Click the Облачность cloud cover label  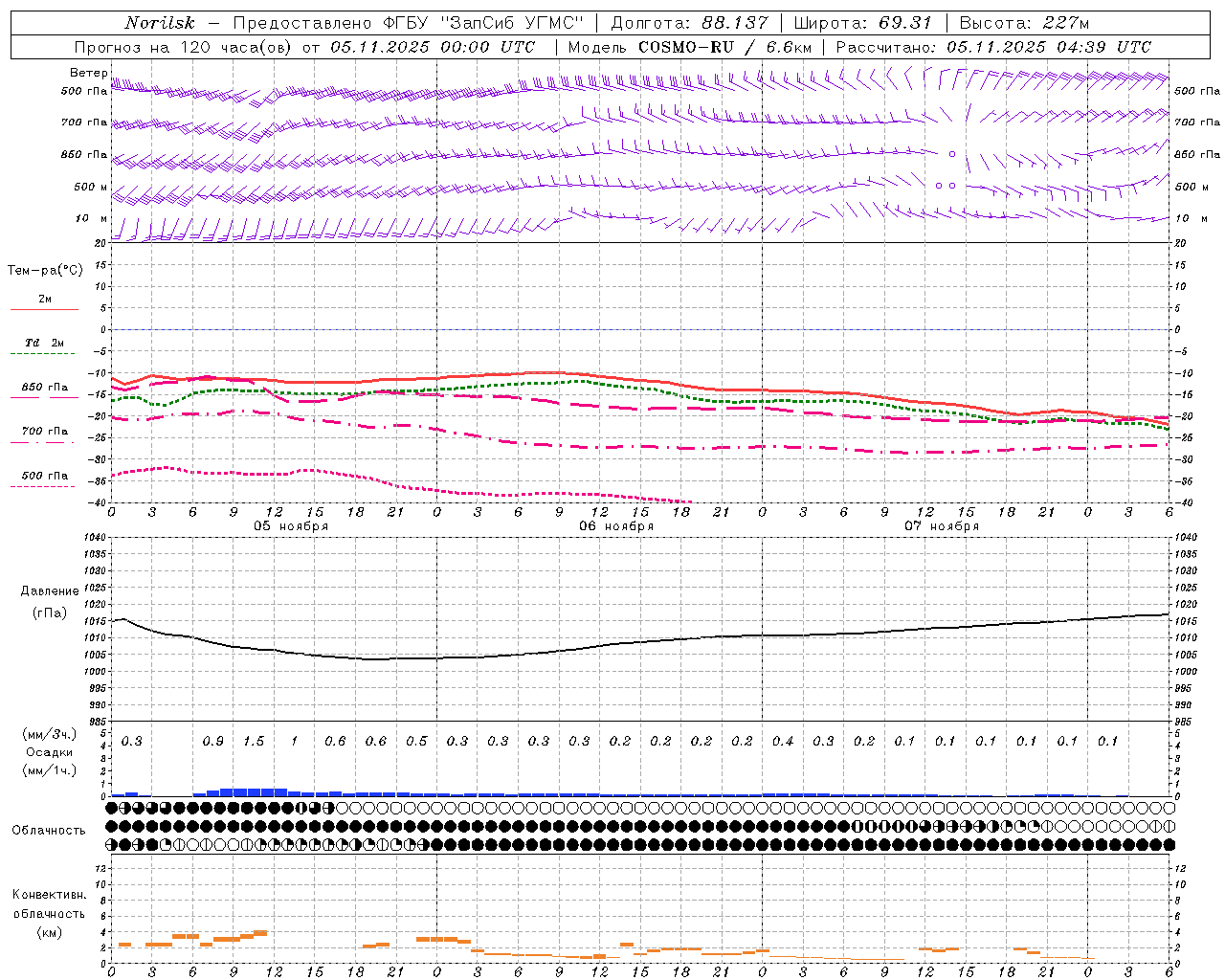point(48,831)
